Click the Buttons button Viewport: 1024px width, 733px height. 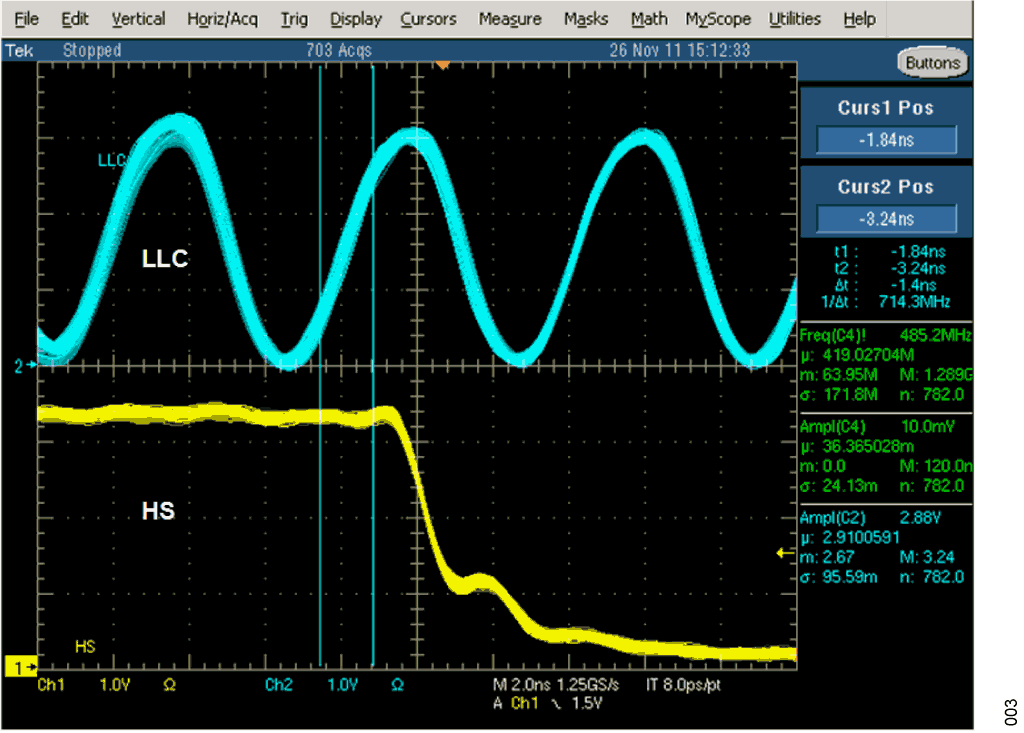932,63
